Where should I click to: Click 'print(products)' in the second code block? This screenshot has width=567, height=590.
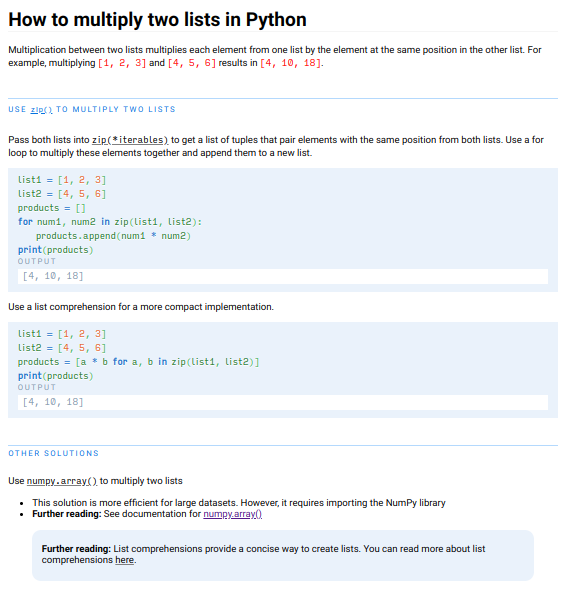point(55,376)
